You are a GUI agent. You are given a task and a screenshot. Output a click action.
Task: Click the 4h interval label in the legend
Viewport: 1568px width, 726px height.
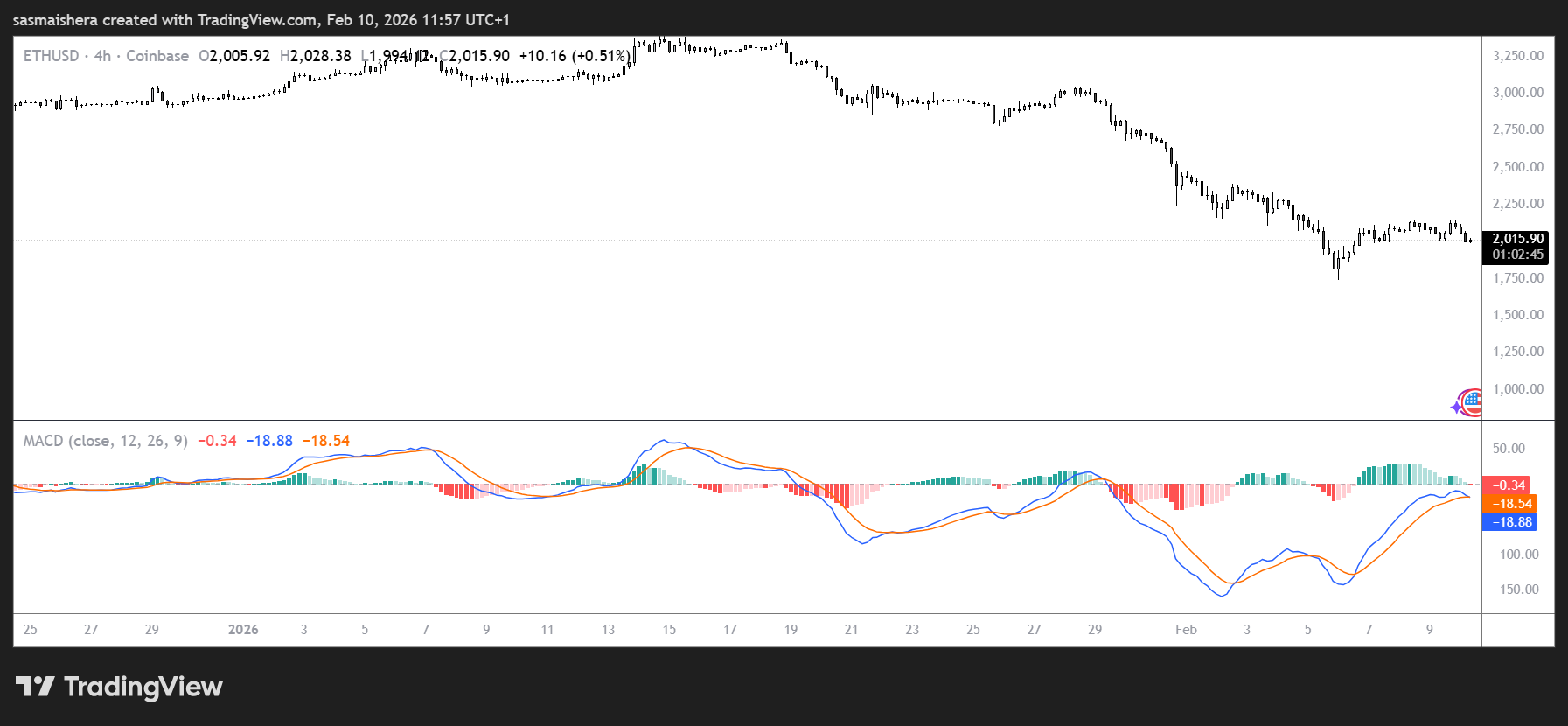click(102, 56)
